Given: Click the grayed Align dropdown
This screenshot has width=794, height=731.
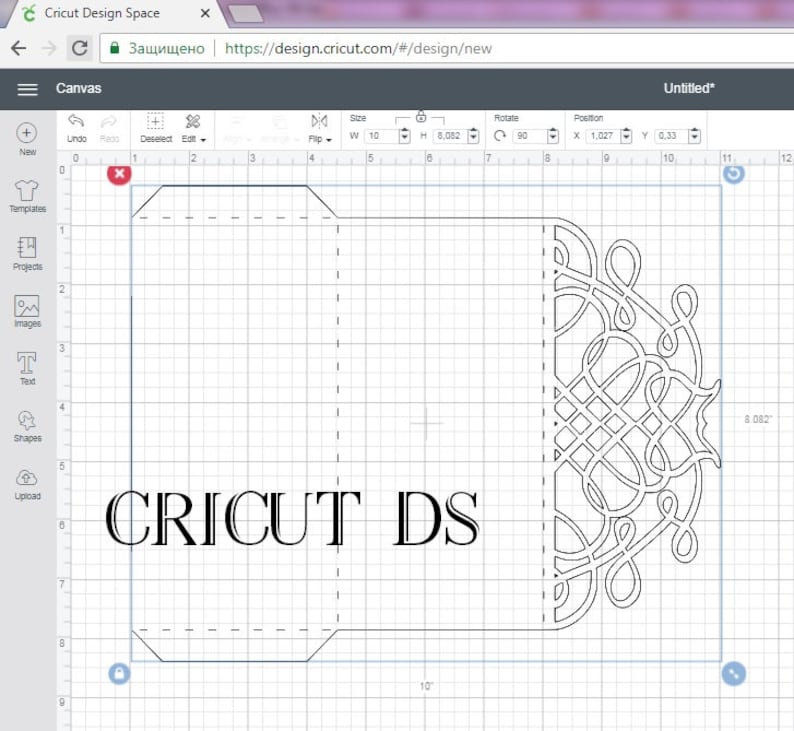Looking at the screenshot, I should point(237,129).
